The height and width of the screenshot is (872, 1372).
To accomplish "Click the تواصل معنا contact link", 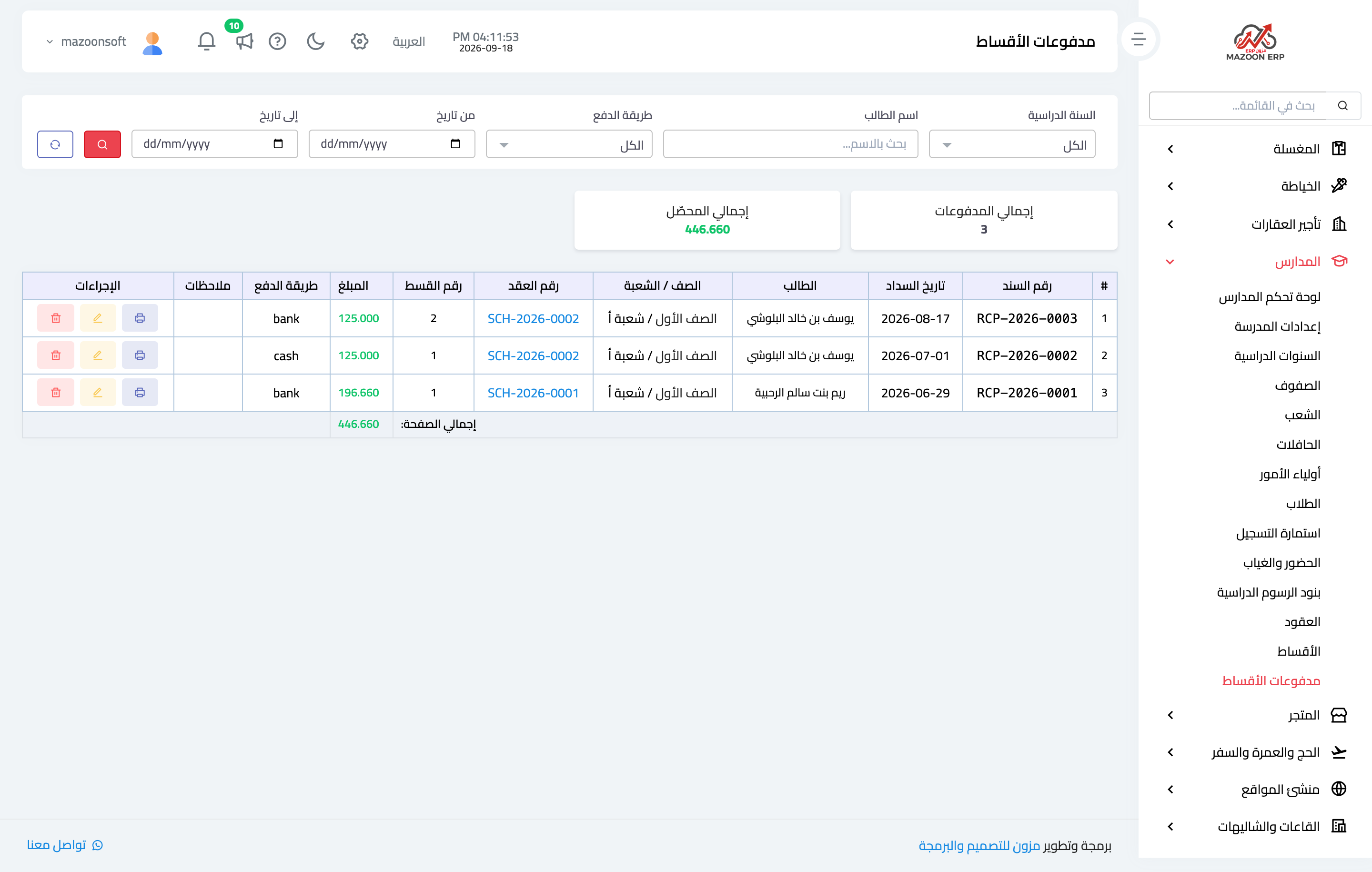I will click(65, 845).
